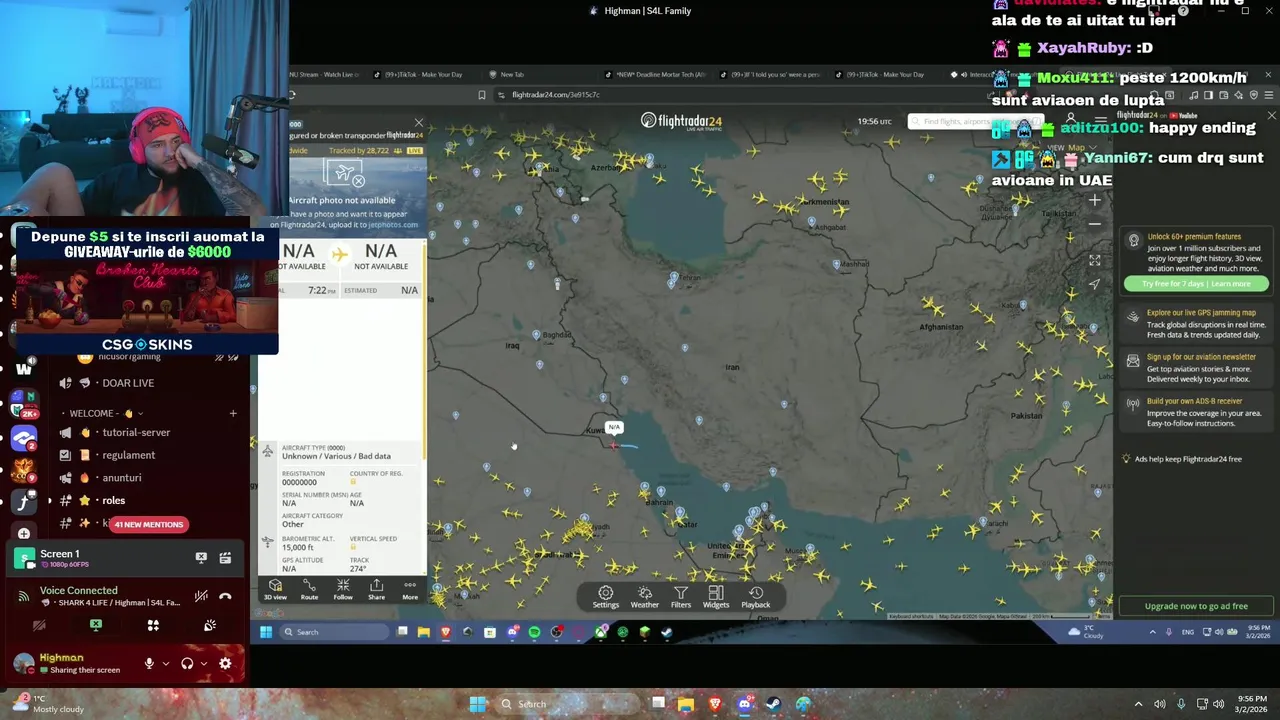Toggle fullscreen map view
This screenshot has width=1280, height=720.
1094,260
